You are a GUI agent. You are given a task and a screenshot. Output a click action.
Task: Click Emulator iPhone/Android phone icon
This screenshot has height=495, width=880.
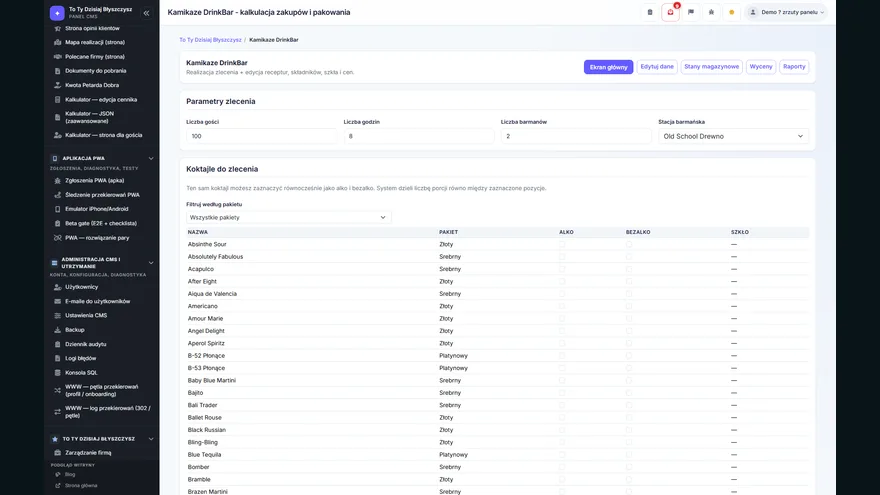point(57,209)
